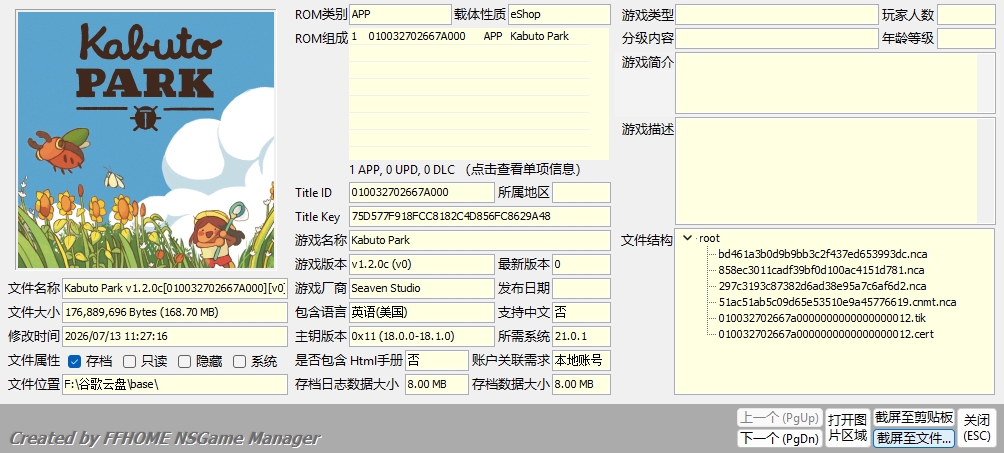This screenshot has height=453, width=1004.
Task: Click the Html手册 field showing 否
Action: (x=437, y=360)
